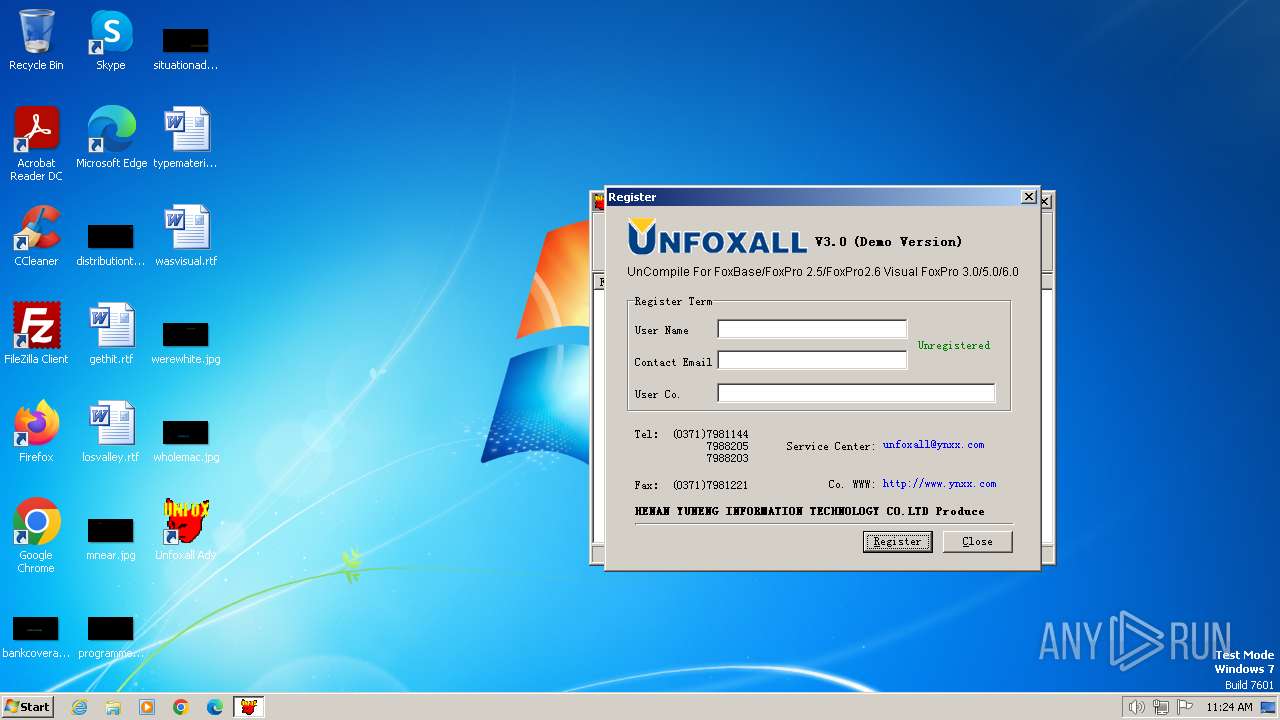Close the Register dialog with X
1280x720 pixels.
[x=1028, y=197]
